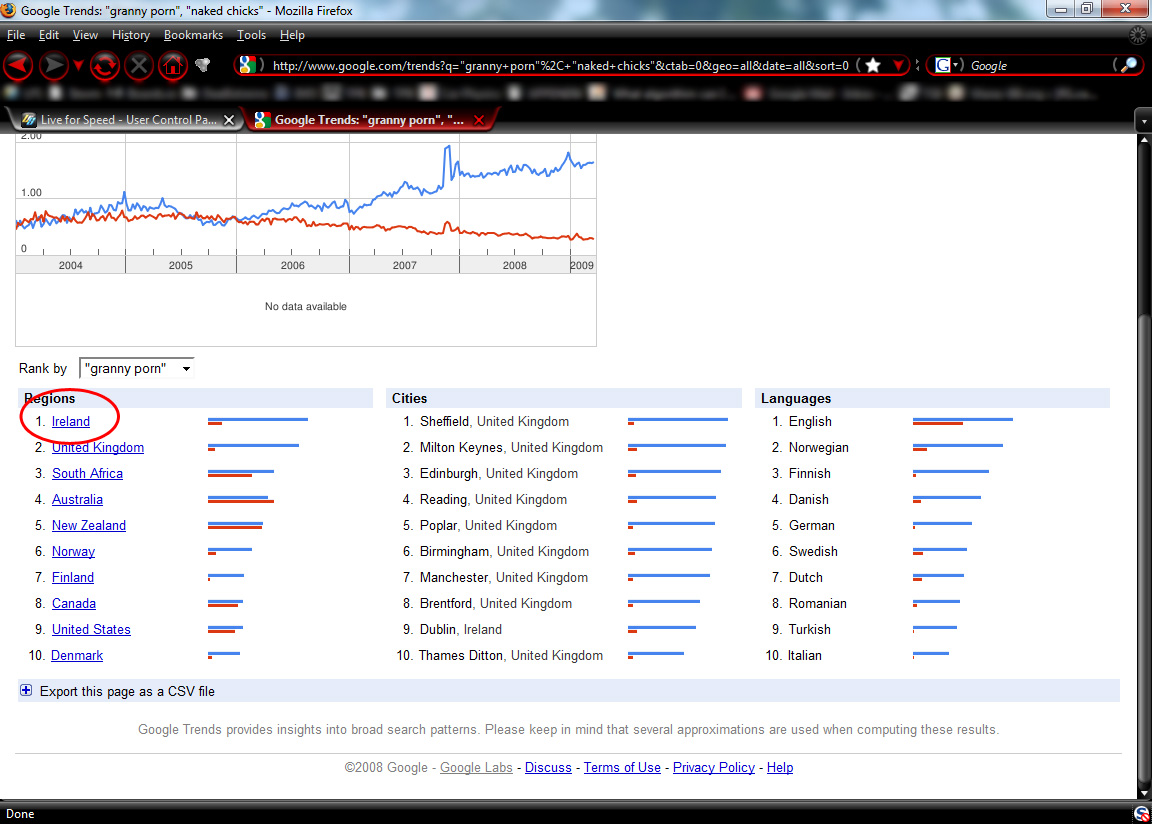Click the Discuss footer link

click(x=548, y=767)
